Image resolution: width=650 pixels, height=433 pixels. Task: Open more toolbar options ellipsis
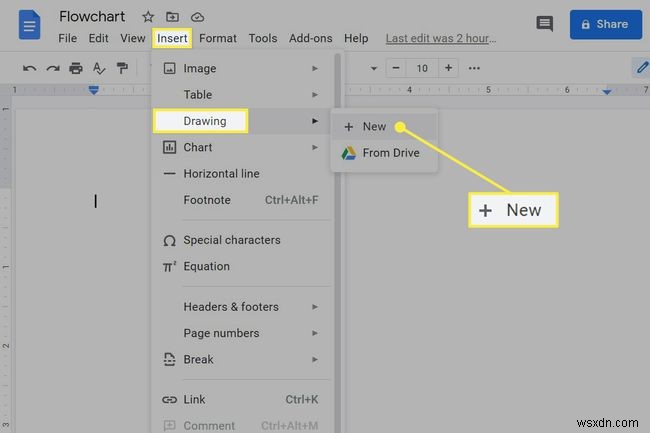[x=474, y=68]
